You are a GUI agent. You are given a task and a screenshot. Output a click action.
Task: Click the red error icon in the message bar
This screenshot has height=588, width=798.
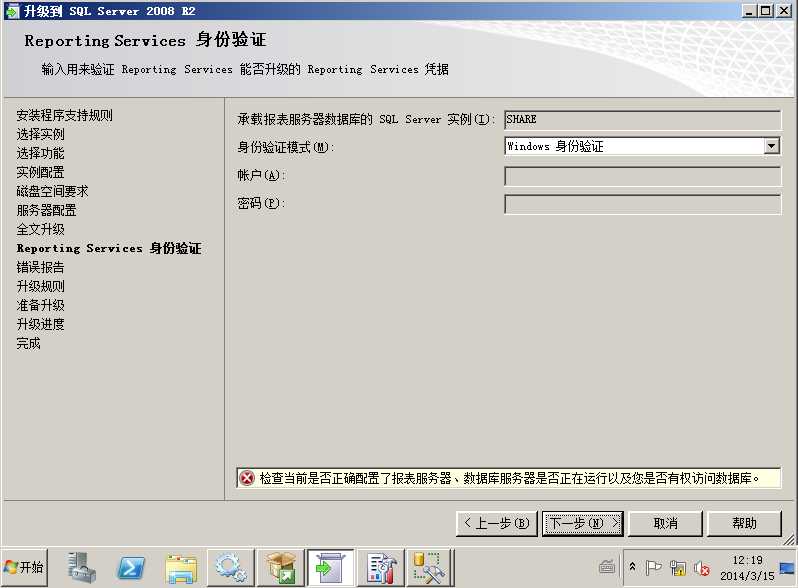pos(247,478)
